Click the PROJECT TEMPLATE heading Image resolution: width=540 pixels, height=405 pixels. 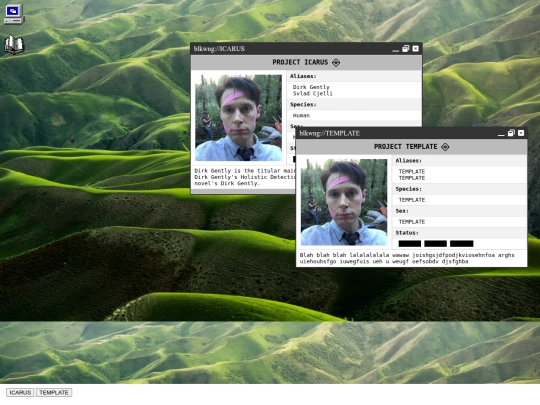point(405,147)
